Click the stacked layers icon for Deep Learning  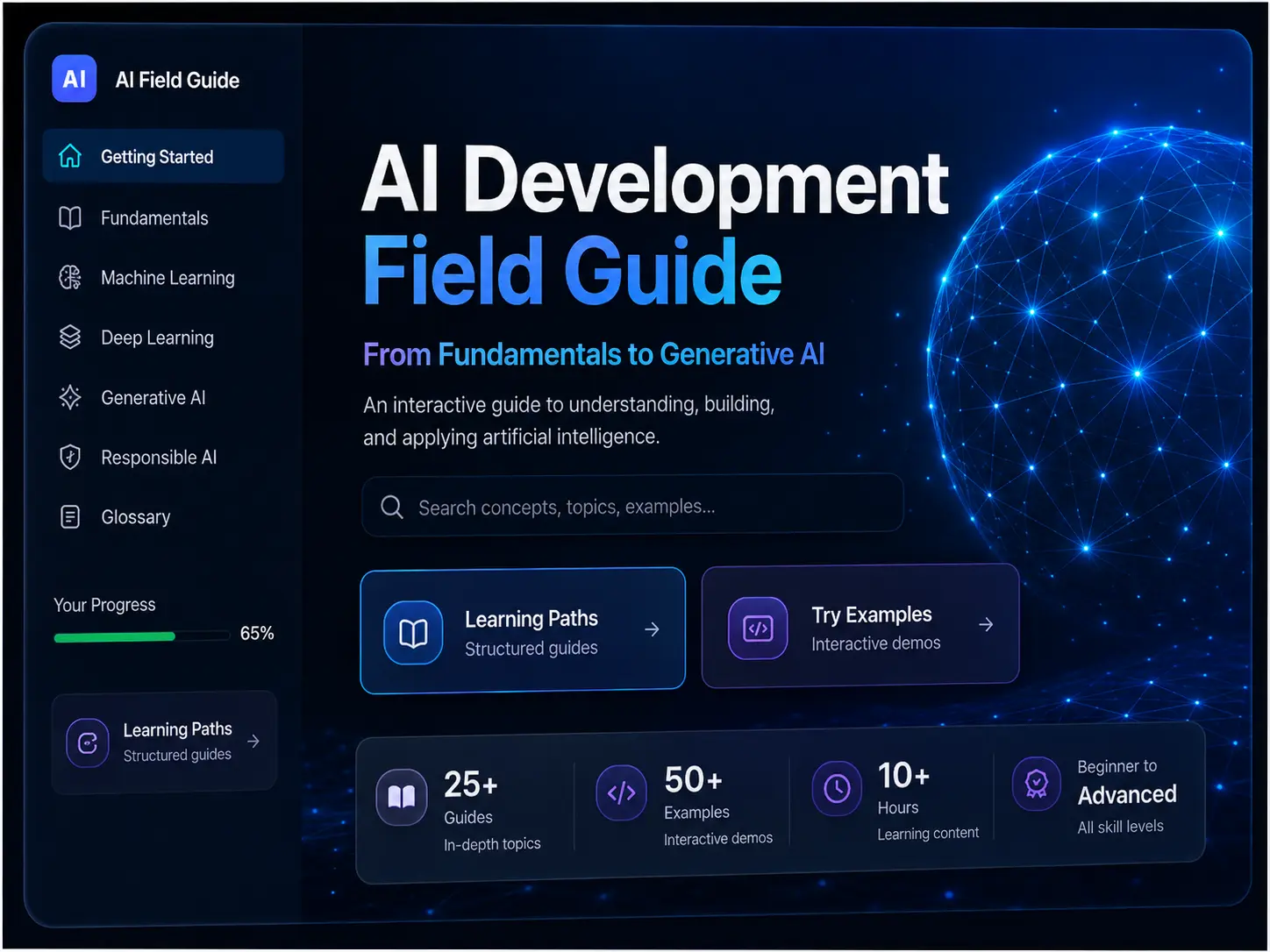70,337
